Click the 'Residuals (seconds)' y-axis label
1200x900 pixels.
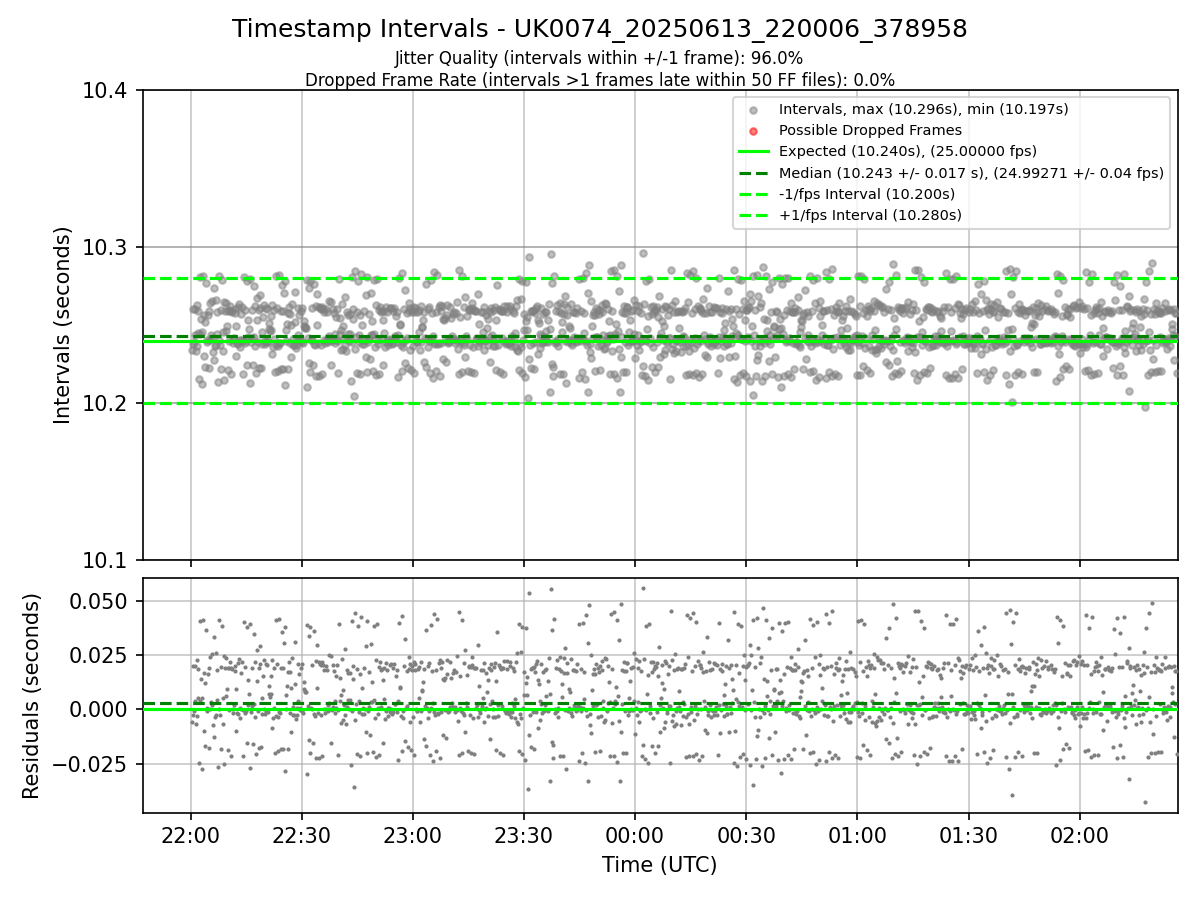point(32,696)
